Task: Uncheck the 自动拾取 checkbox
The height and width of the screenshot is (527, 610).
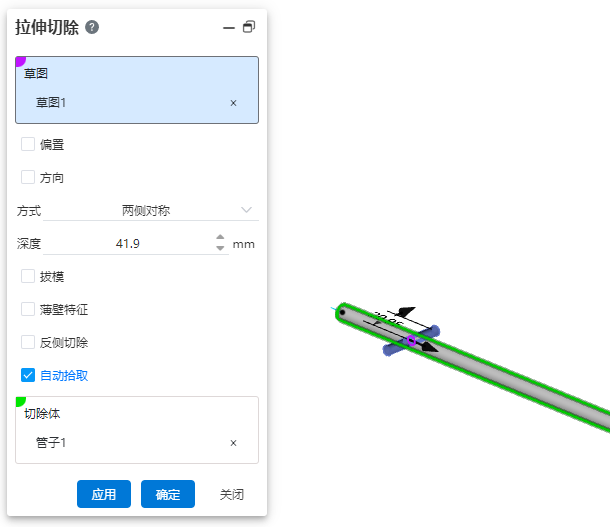Action: pos(28,375)
